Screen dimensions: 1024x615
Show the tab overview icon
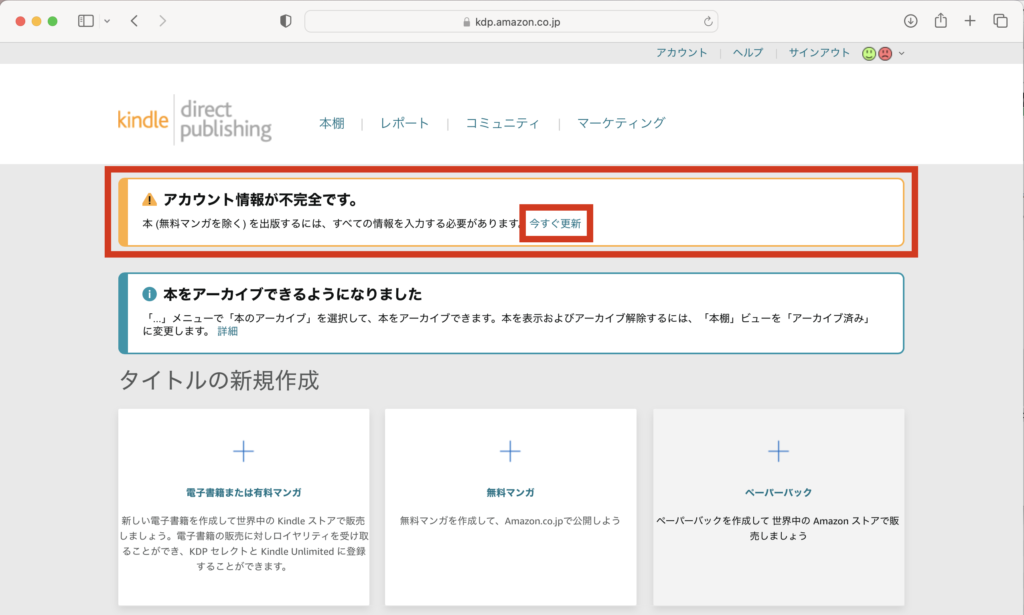click(999, 21)
